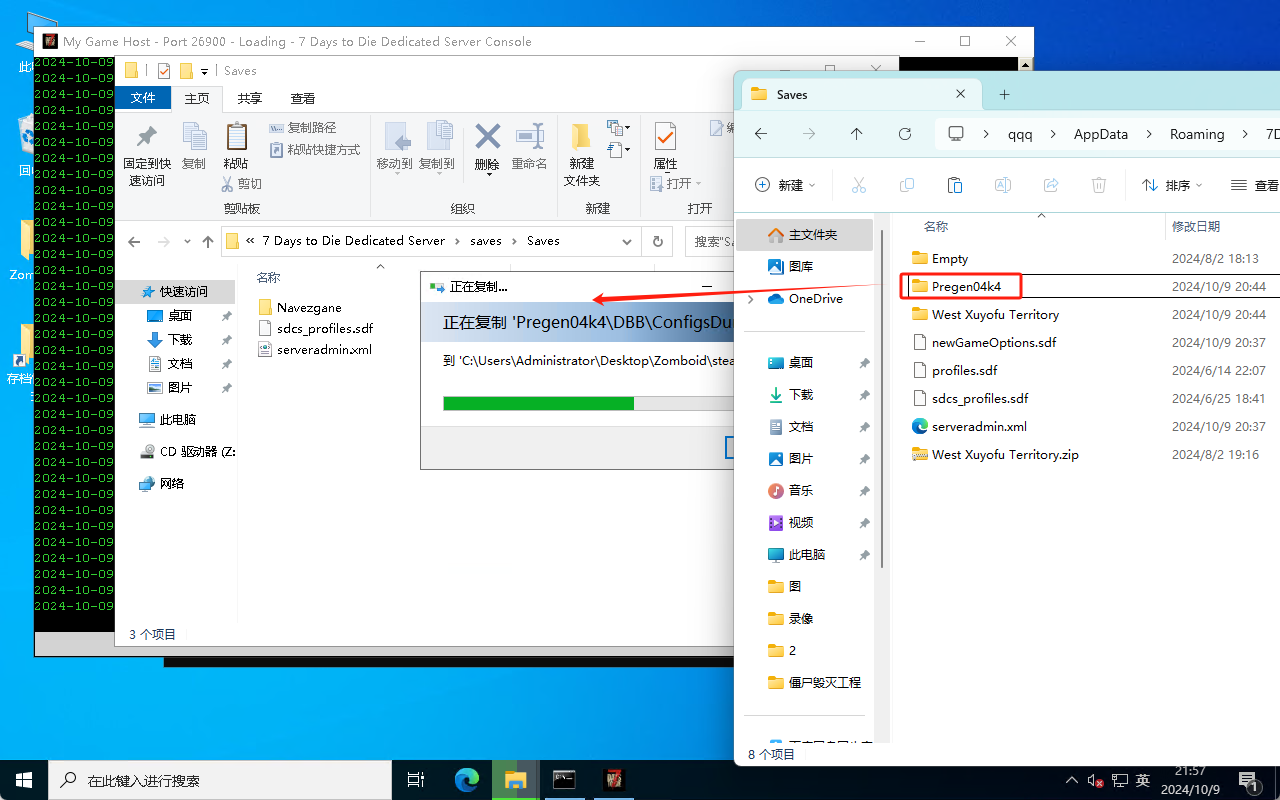Click AppData in right breadcrumb path
Screen dimensions: 1280x800
(1100, 134)
